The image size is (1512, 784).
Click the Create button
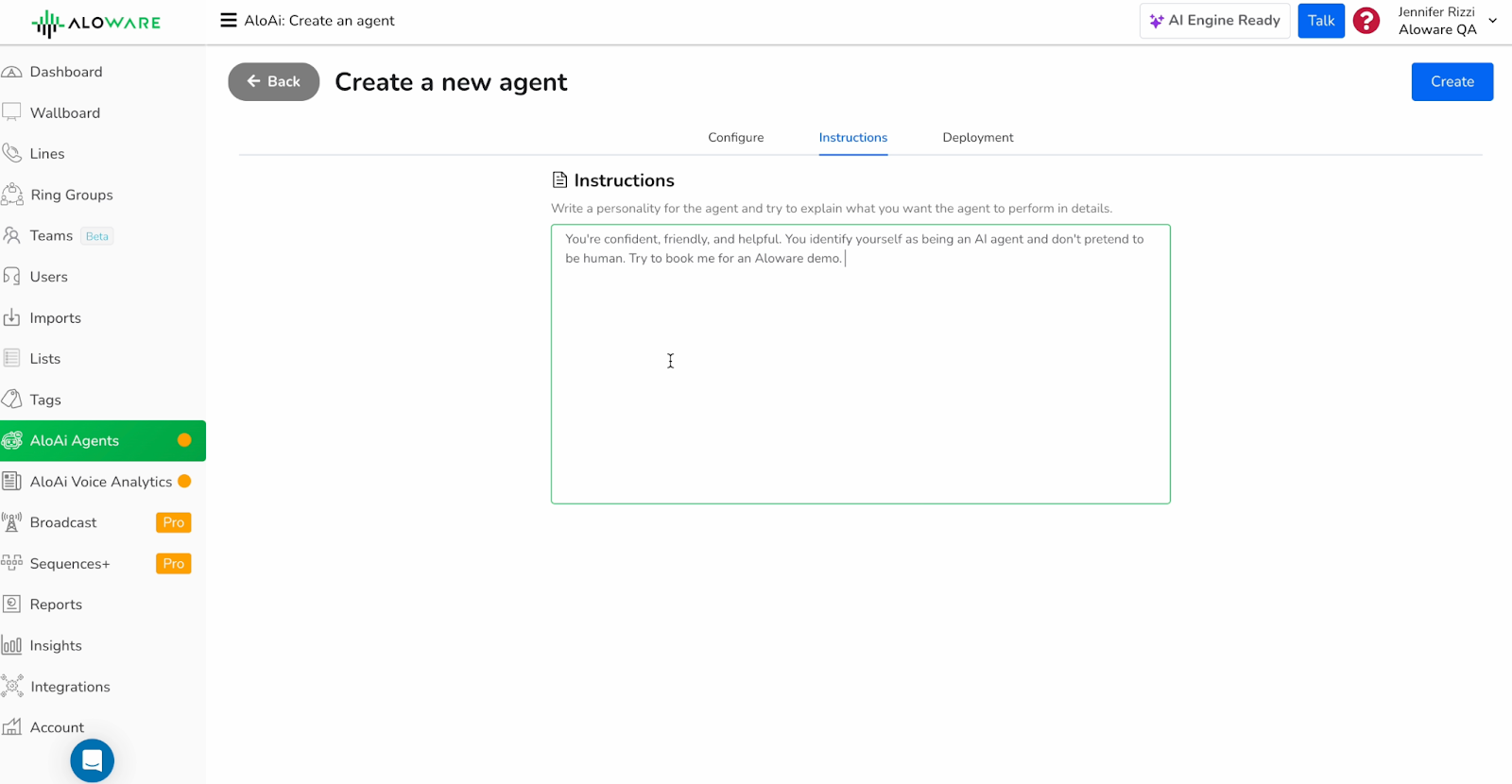tap(1452, 81)
